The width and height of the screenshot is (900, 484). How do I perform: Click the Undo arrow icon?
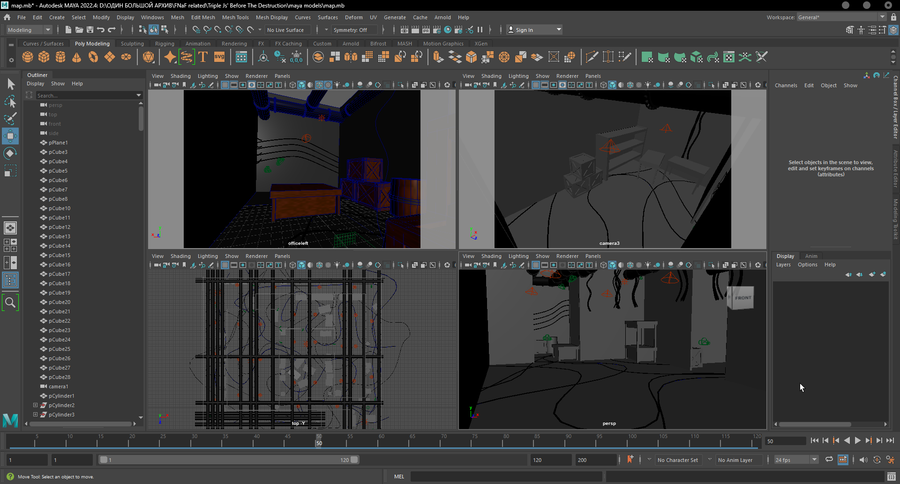(100, 30)
